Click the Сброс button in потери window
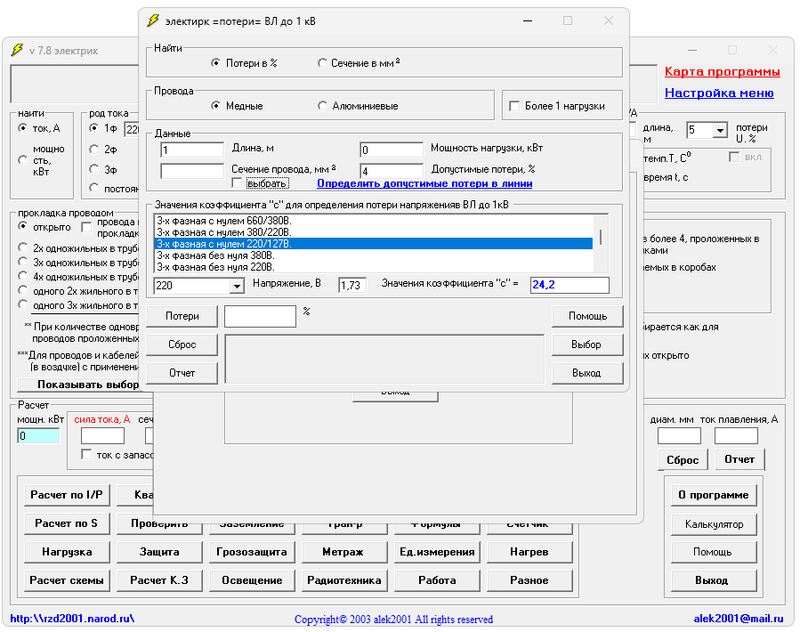Image resolution: width=800 pixels, height=632 pixels. click(x=182, y=345)
